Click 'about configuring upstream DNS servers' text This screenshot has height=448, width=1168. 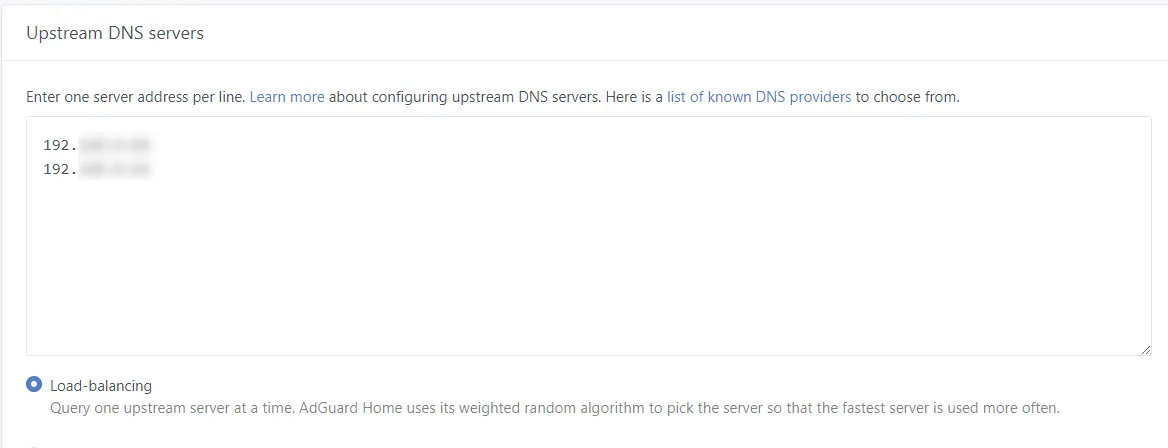click(x=463, y=97)
